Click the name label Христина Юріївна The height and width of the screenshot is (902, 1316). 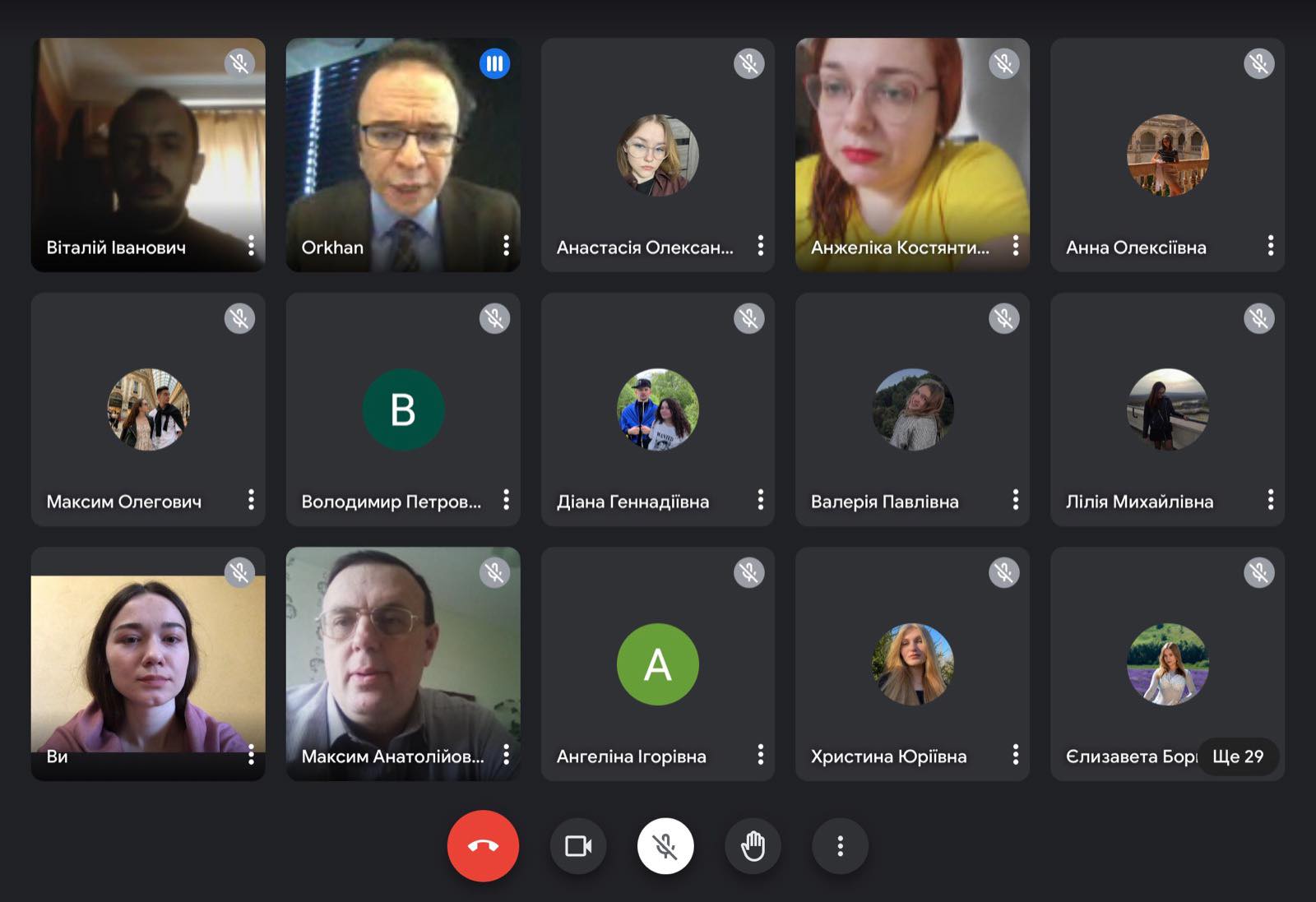888,756
